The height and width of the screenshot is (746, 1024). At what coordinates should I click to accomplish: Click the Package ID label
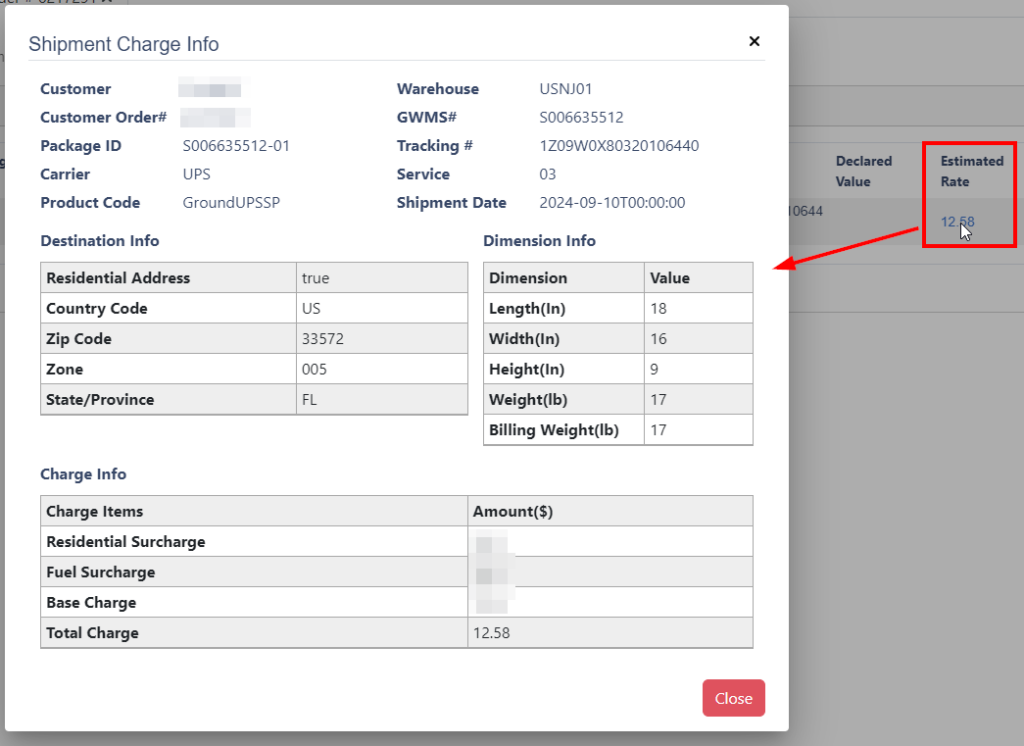point(81,146)
